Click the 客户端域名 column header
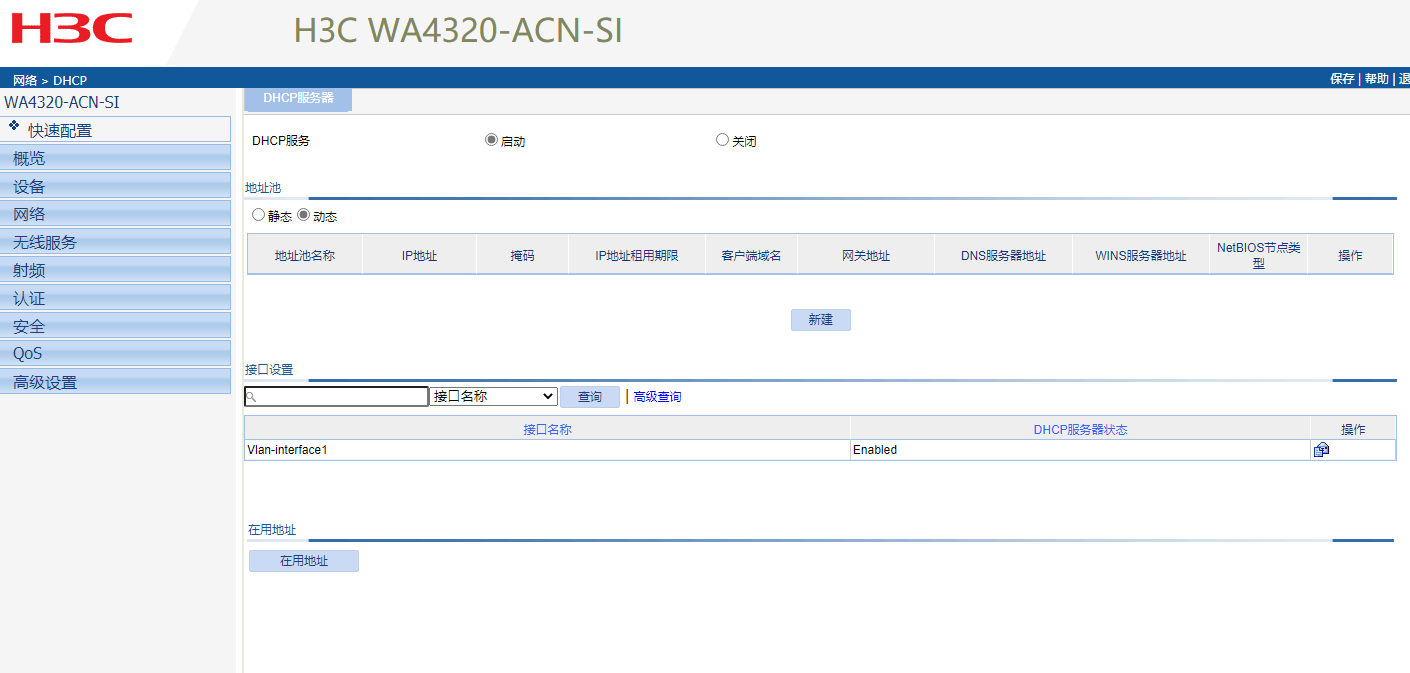This screenshot has height=673, width=1410. click(751, 255)
